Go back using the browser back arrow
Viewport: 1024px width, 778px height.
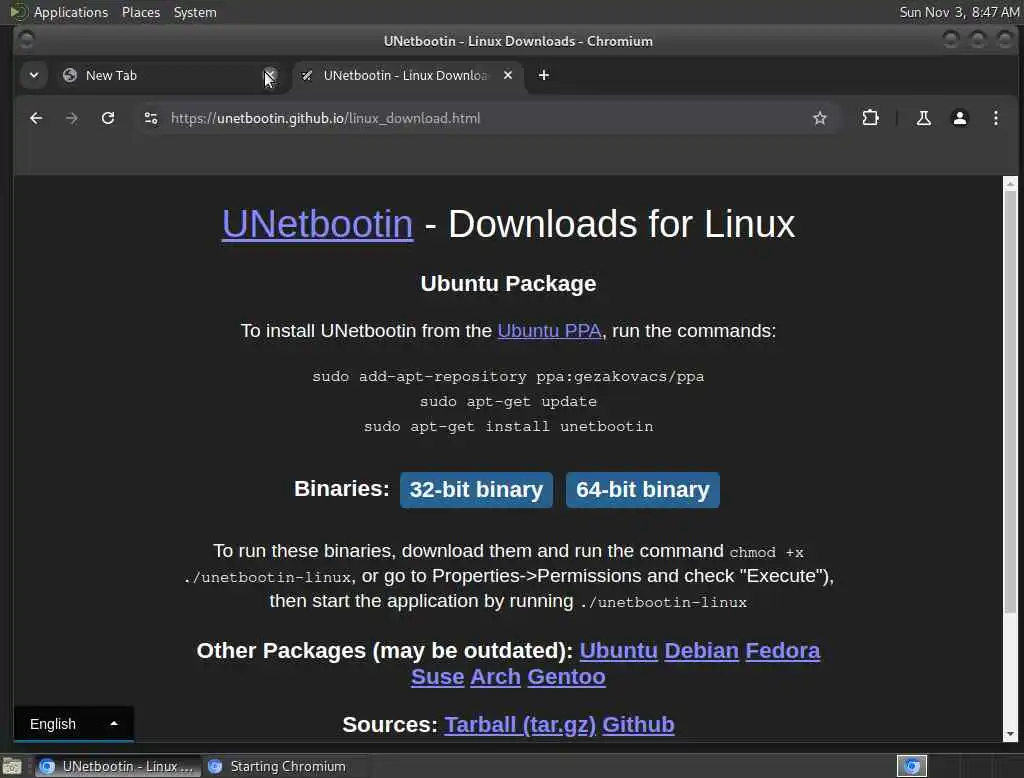coord(36,118)
